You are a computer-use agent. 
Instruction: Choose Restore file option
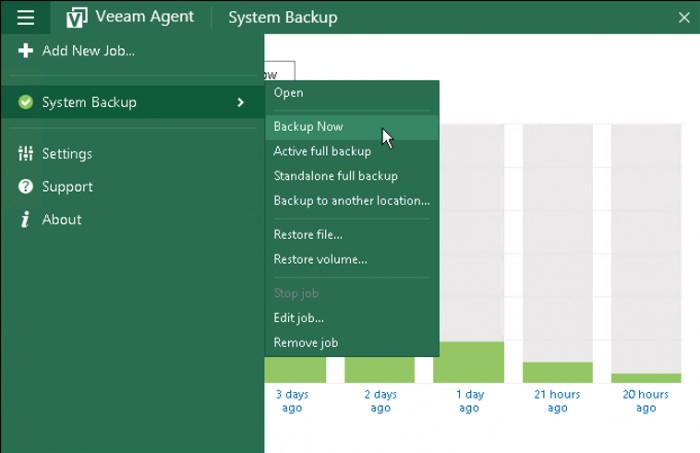(x=352, y=235)
